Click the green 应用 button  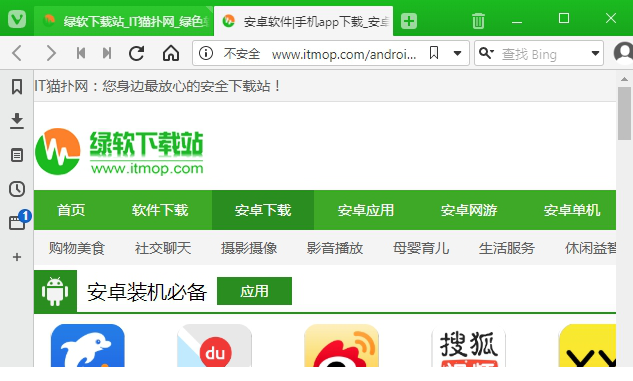click(x=254, y=291)
